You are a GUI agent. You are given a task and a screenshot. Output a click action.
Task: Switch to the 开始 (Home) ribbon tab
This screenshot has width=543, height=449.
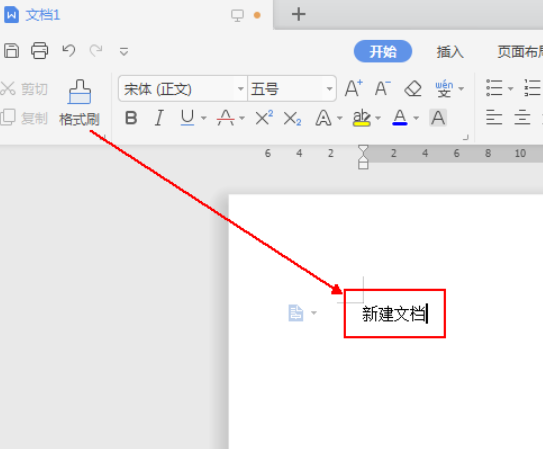coord(383,51)
